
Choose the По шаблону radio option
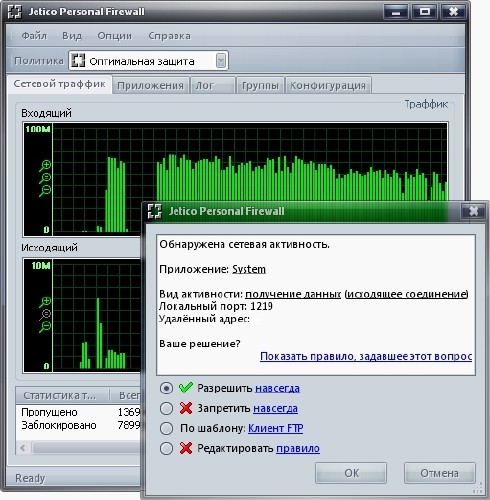(x=166, y=428)
